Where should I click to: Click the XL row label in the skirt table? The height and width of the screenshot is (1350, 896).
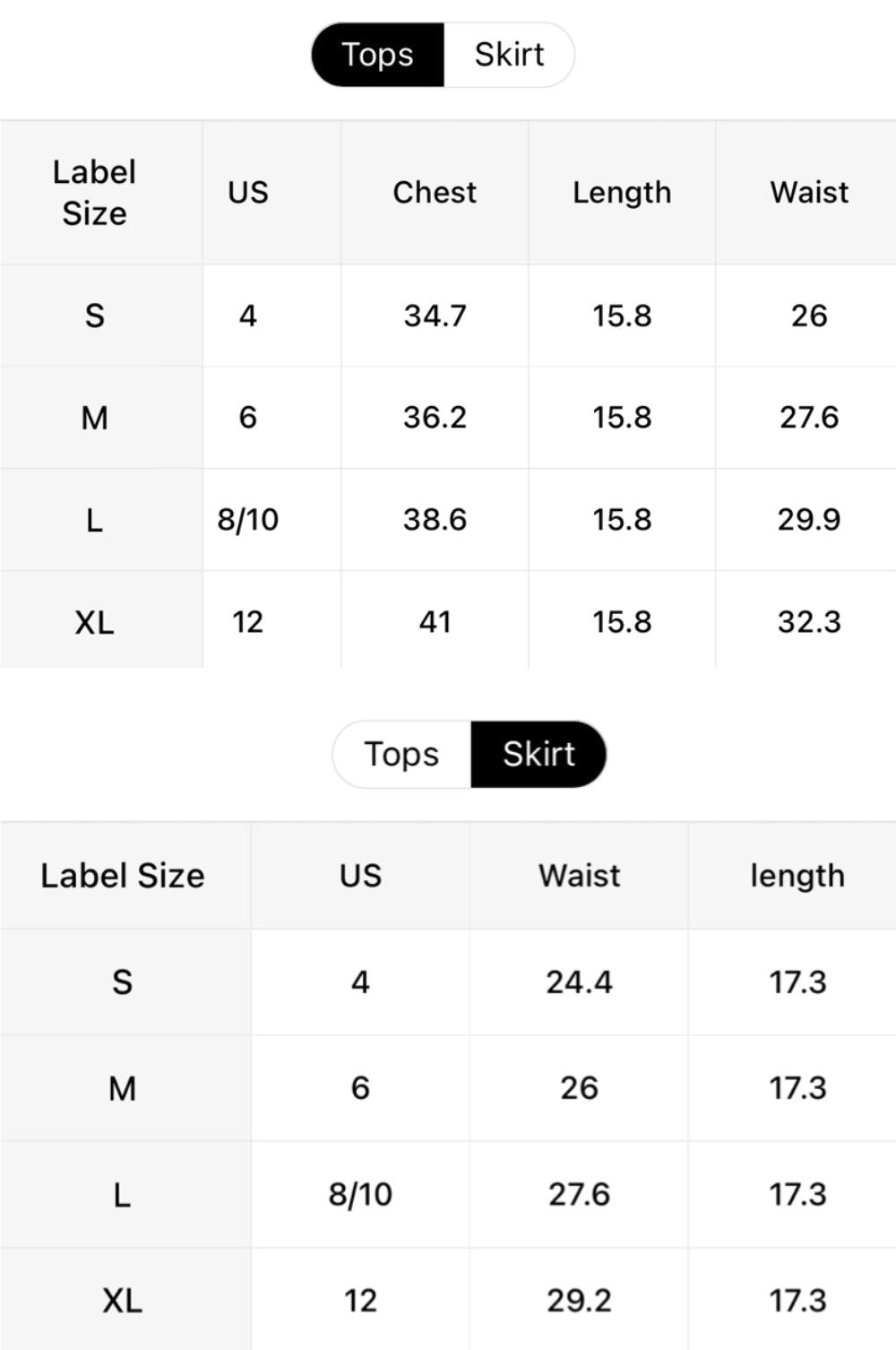tap(123, 1301)
